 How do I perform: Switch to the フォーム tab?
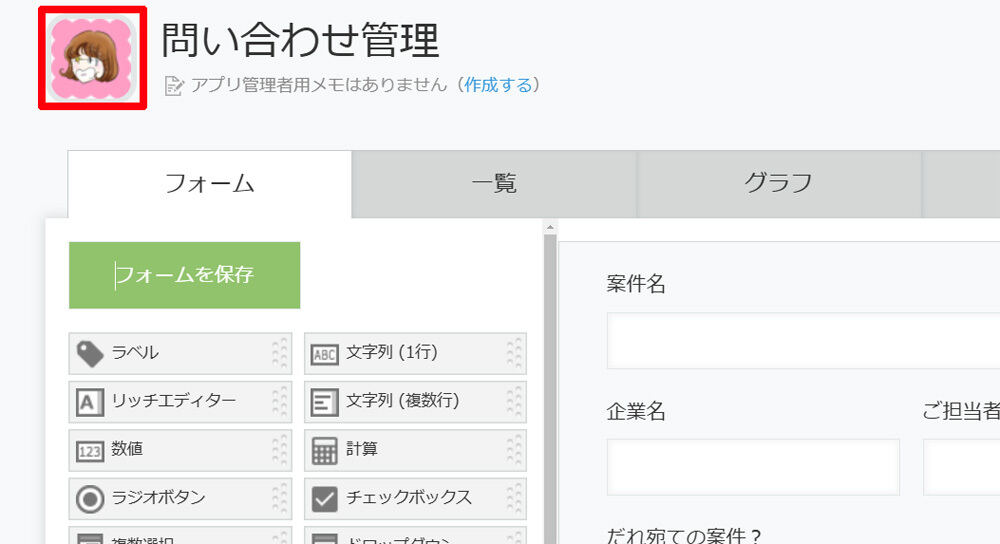[x=209, y=184]
